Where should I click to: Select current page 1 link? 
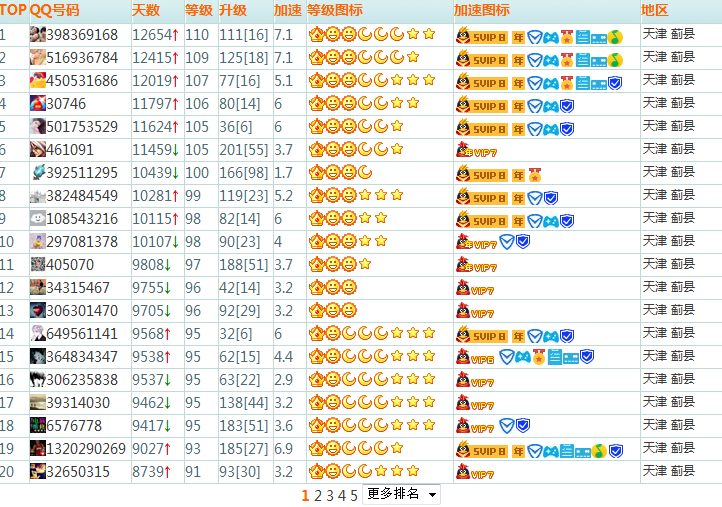coord(305,495)
